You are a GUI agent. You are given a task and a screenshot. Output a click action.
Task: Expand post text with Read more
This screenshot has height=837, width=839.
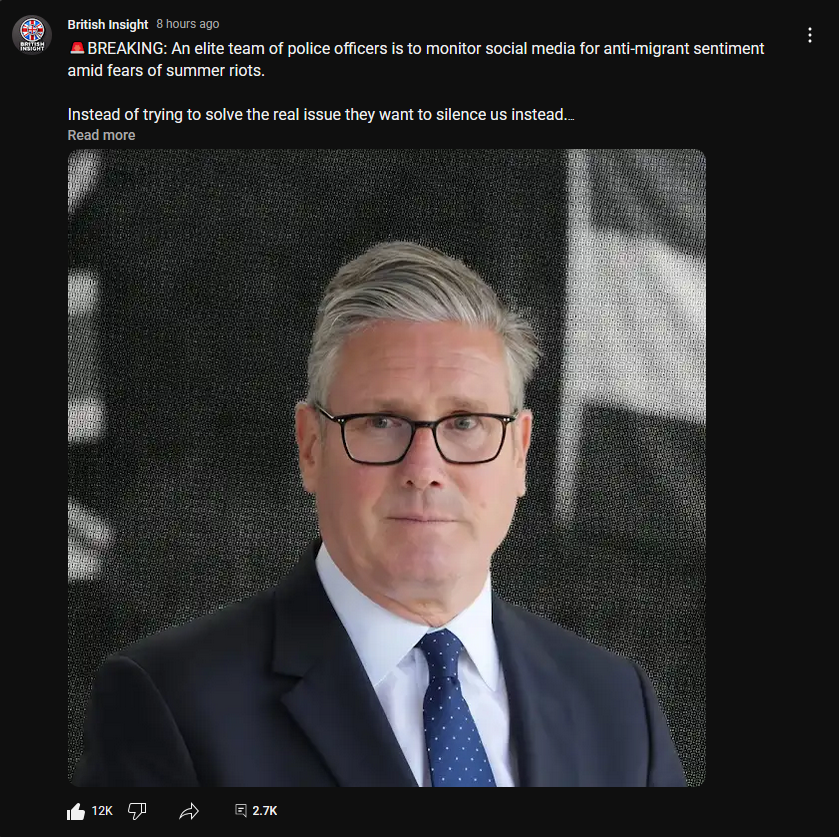point(101,135)
